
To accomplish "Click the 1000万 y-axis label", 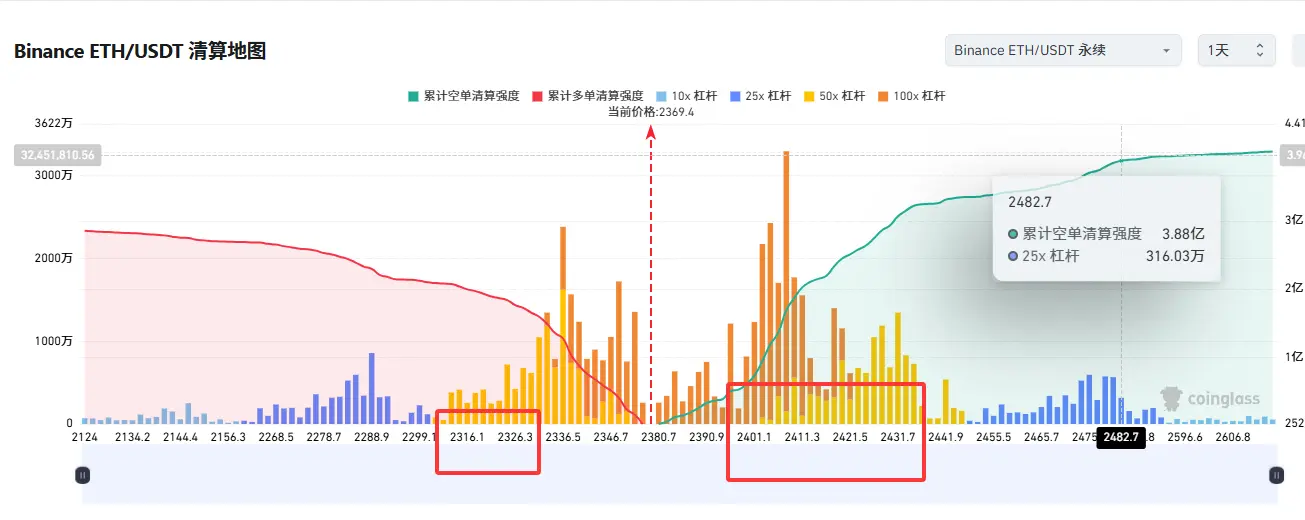I will 52,341.
